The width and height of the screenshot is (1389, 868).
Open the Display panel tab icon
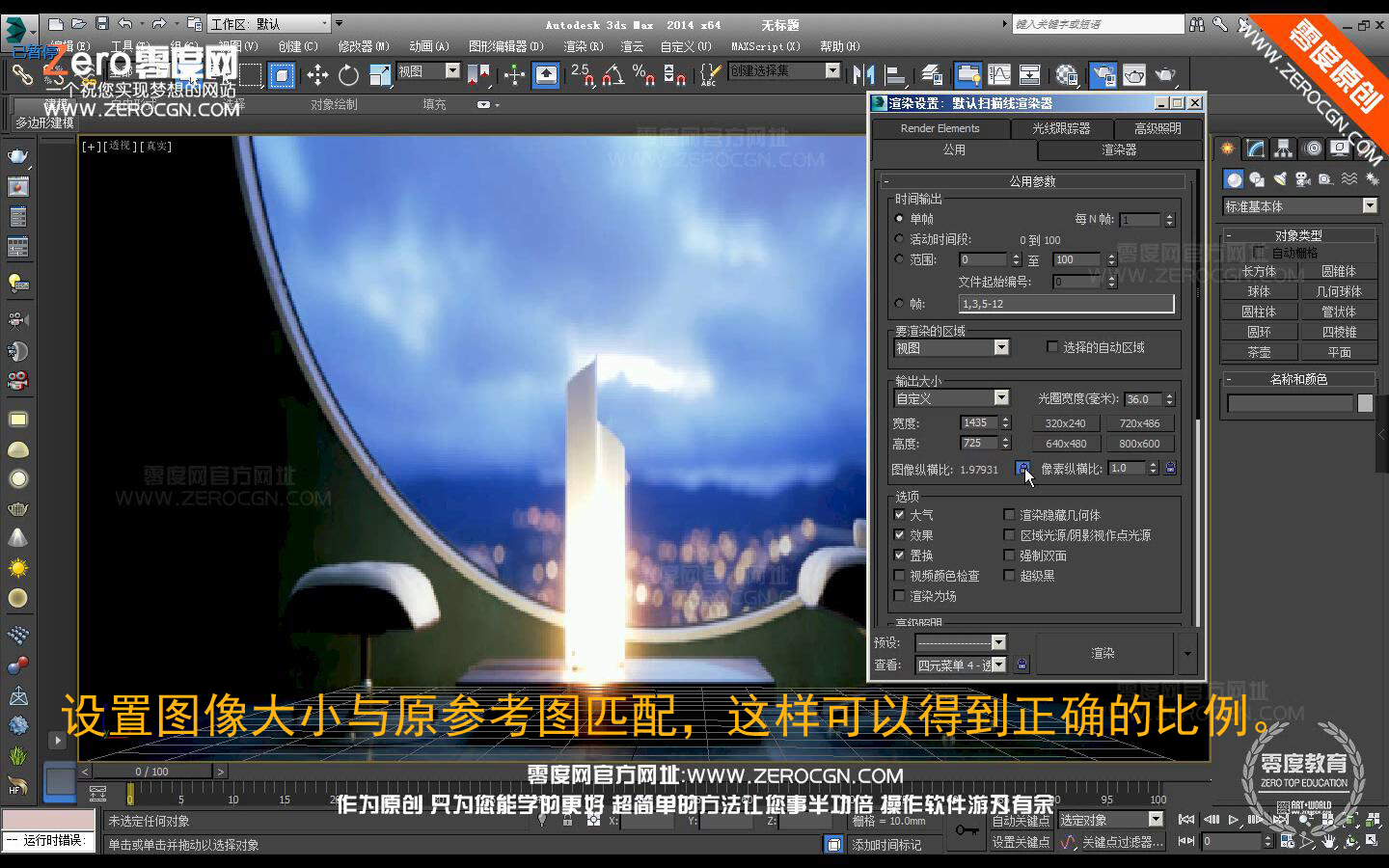(x=1340, y=149)
